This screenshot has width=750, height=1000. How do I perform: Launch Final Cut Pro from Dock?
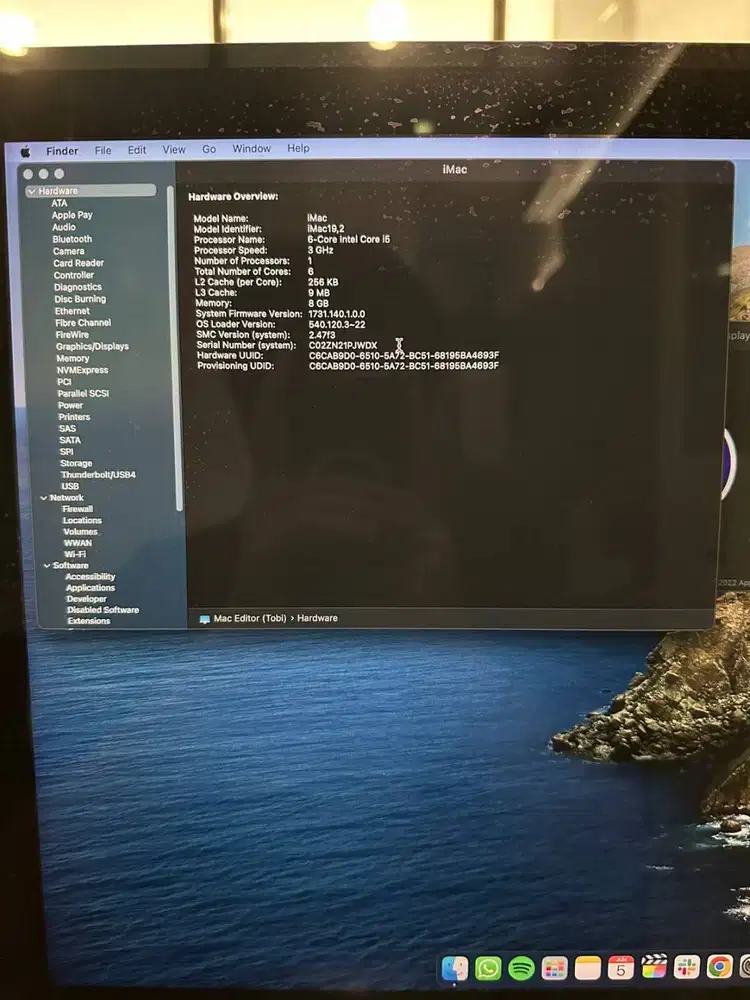coord(654,967)
